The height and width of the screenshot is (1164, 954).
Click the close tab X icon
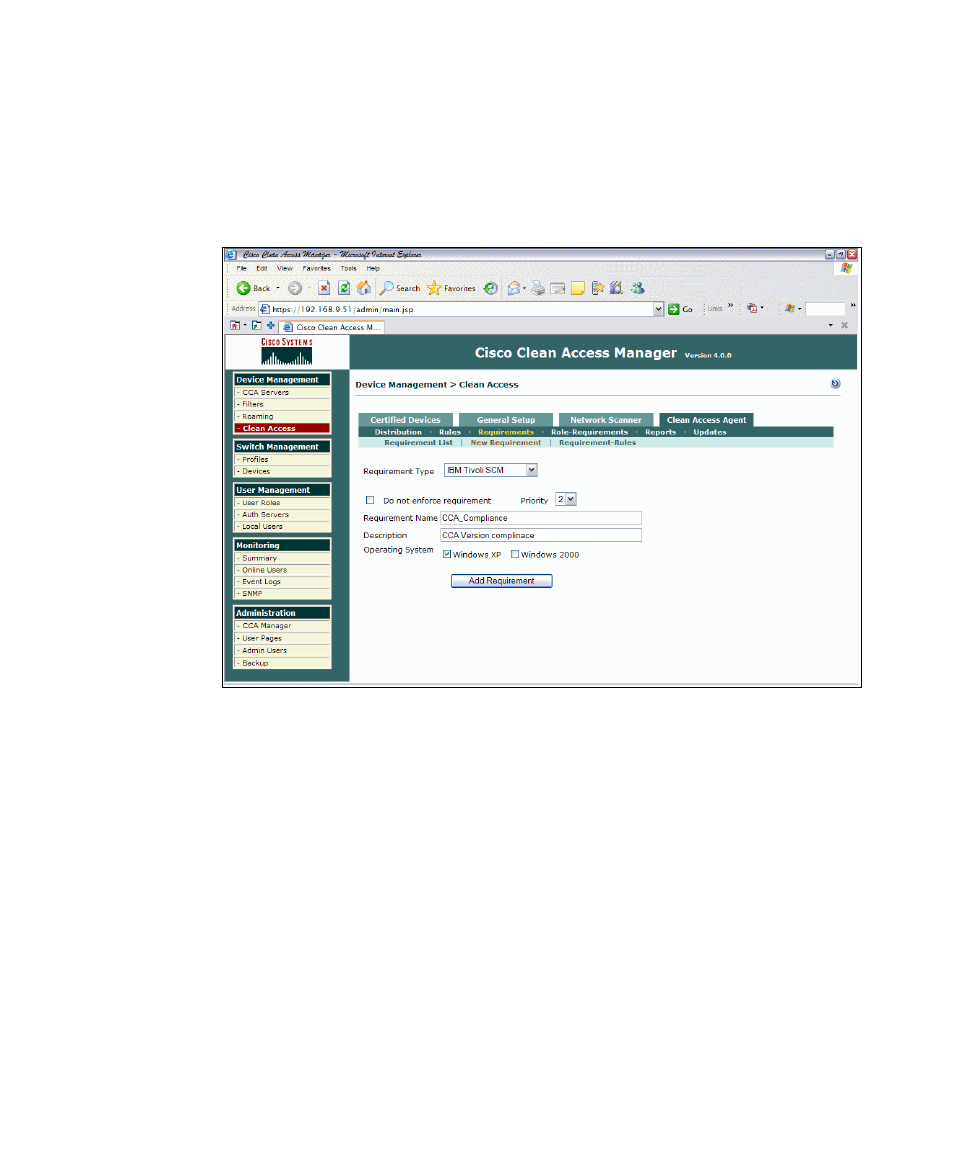coord(844,326)
